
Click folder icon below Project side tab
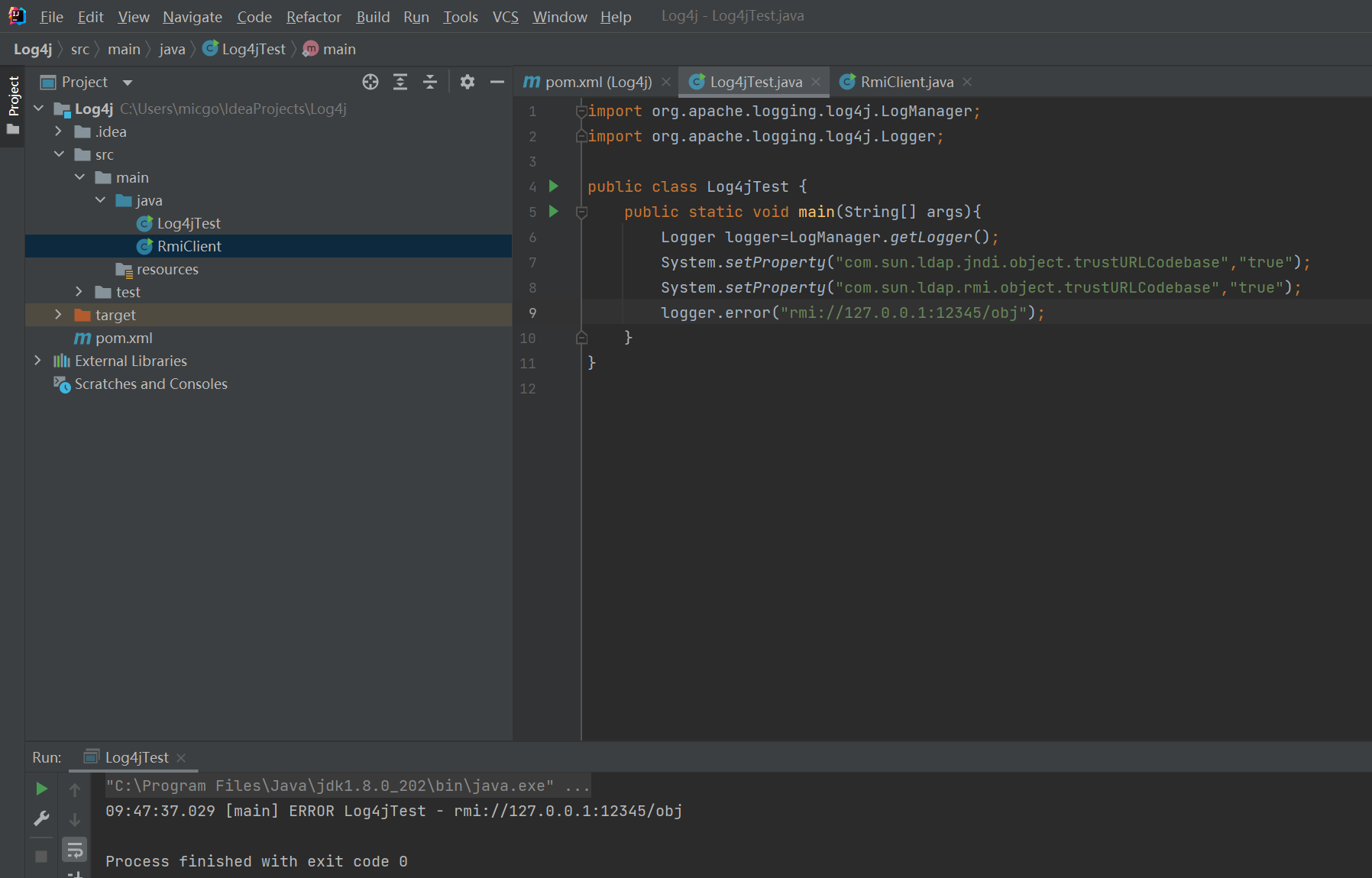(13, 130)
